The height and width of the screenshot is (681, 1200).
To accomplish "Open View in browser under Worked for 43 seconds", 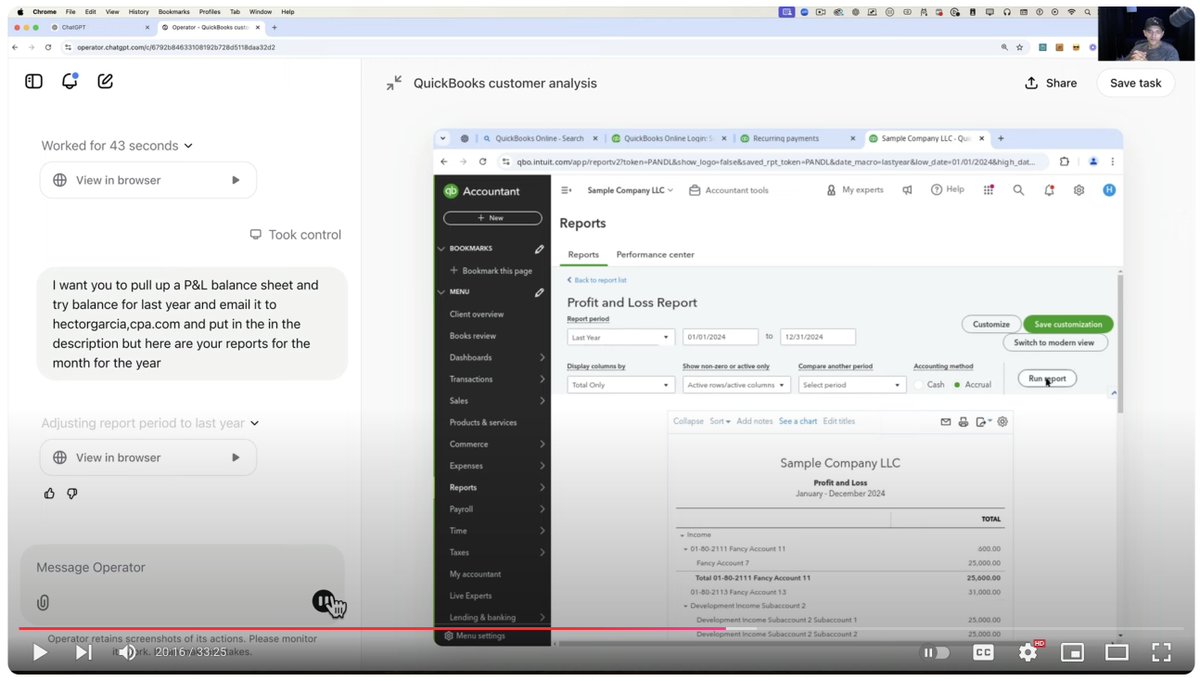I will coord(148,180).
